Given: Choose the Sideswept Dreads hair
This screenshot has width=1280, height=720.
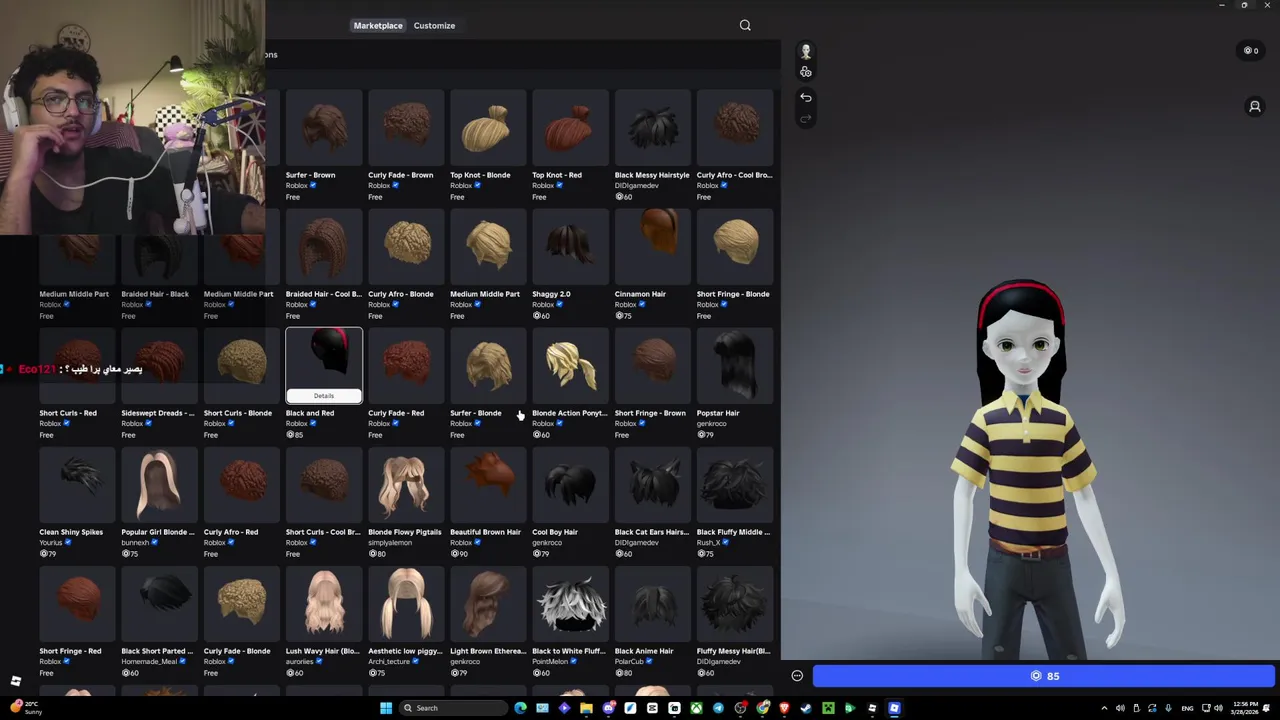Looking at the screenshot, I should 160,384.
